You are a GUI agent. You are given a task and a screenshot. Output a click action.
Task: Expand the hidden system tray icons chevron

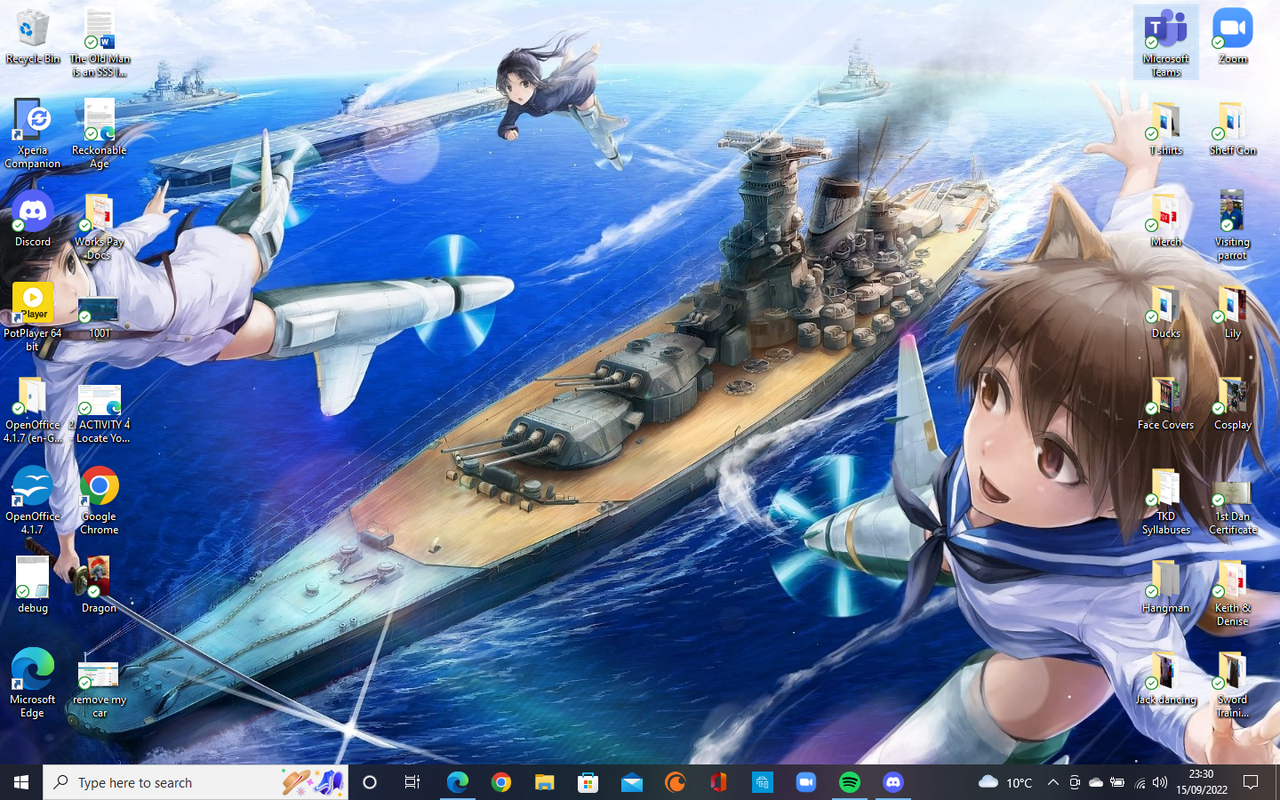pos(1052,782)
